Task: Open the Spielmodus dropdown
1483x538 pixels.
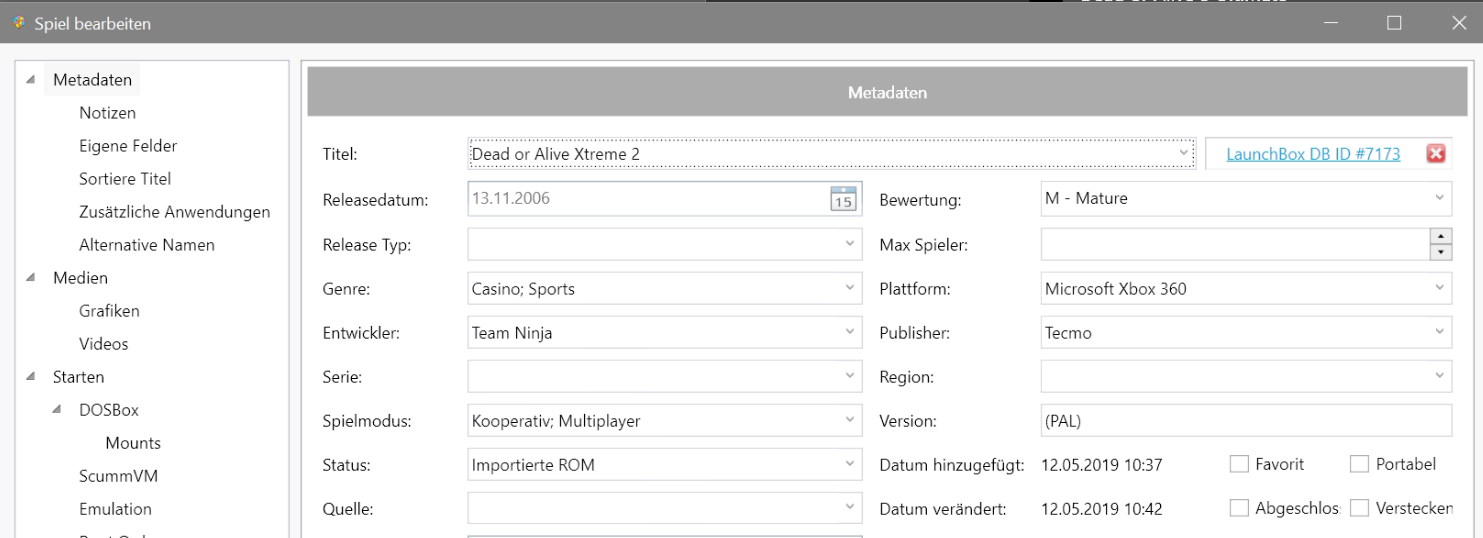Action: [850, 420]
